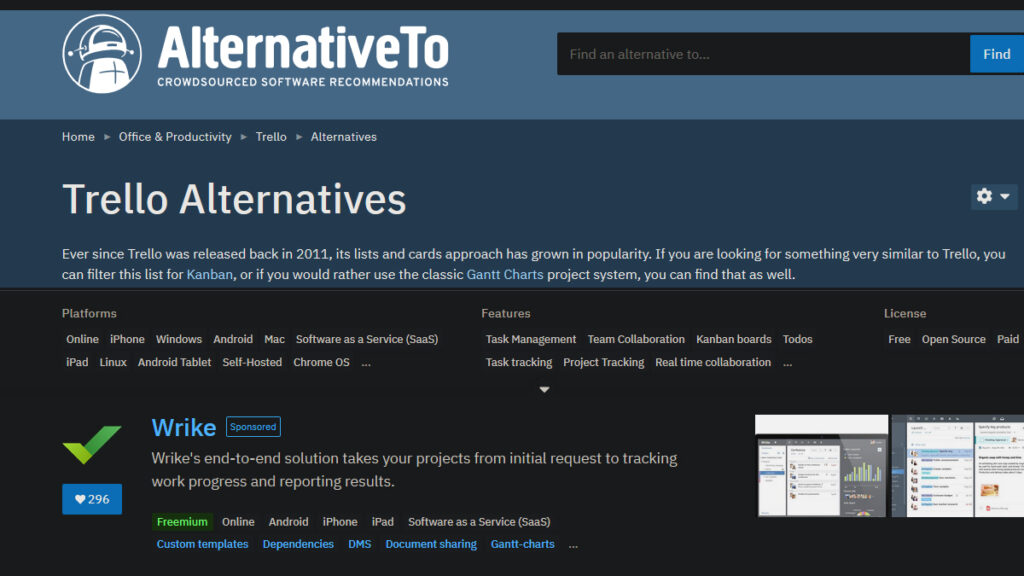This screenshot has height=576, width=1024.
Task: Expand more Wrike tags via the ellipsis
Action: point(573,544)
